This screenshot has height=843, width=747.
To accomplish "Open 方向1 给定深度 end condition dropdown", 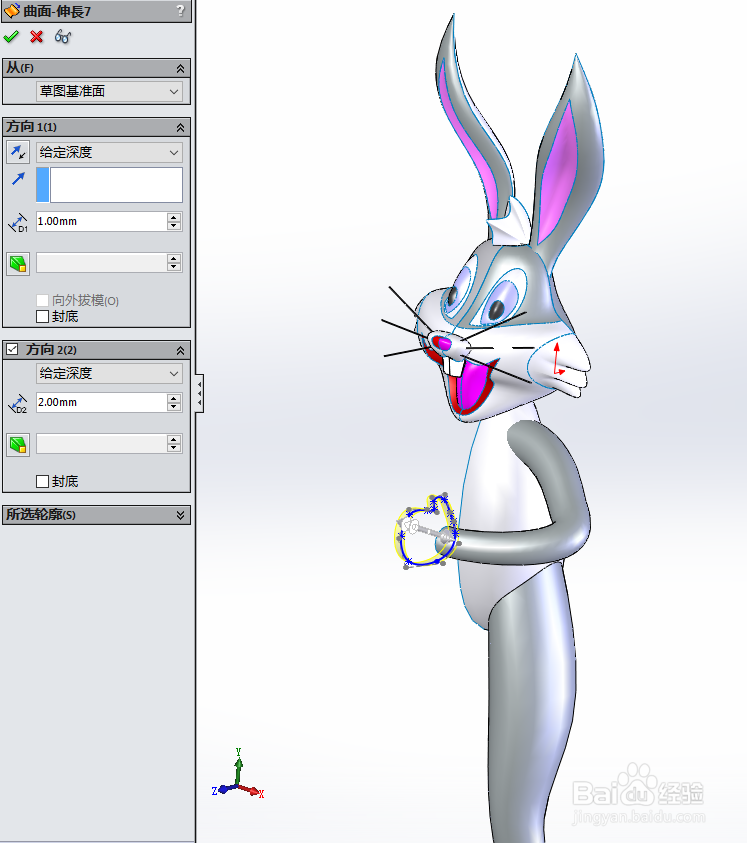I will [109, 153].
